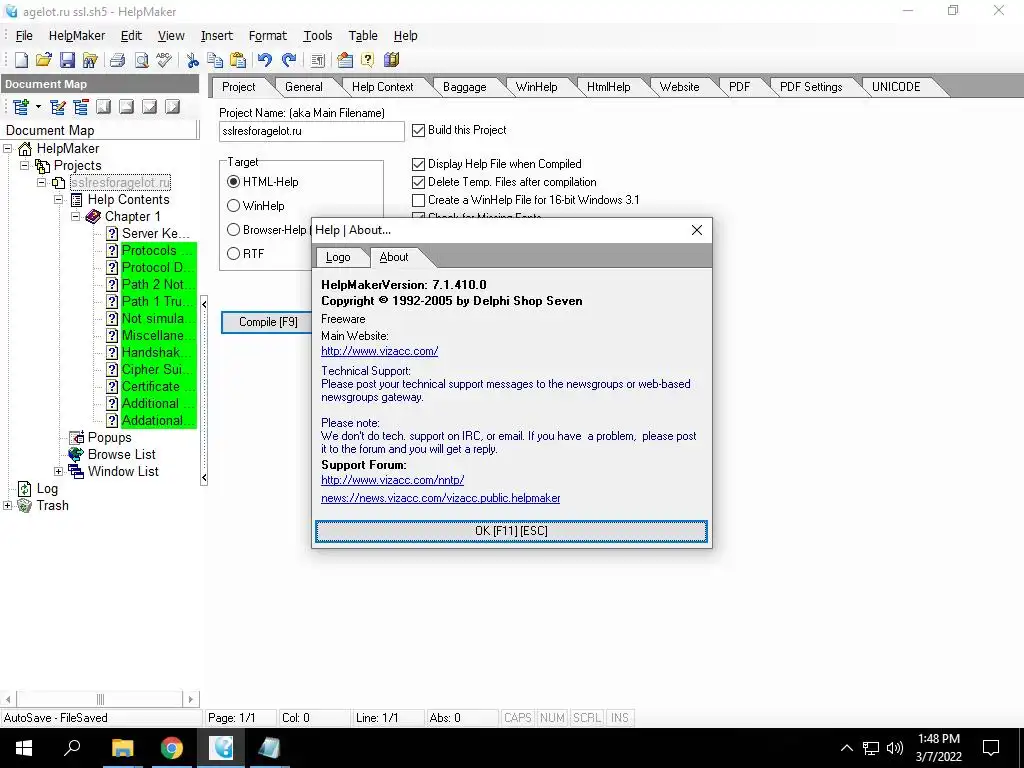
Task: Select the RTF target radio button
Action: tap(233, 253)
